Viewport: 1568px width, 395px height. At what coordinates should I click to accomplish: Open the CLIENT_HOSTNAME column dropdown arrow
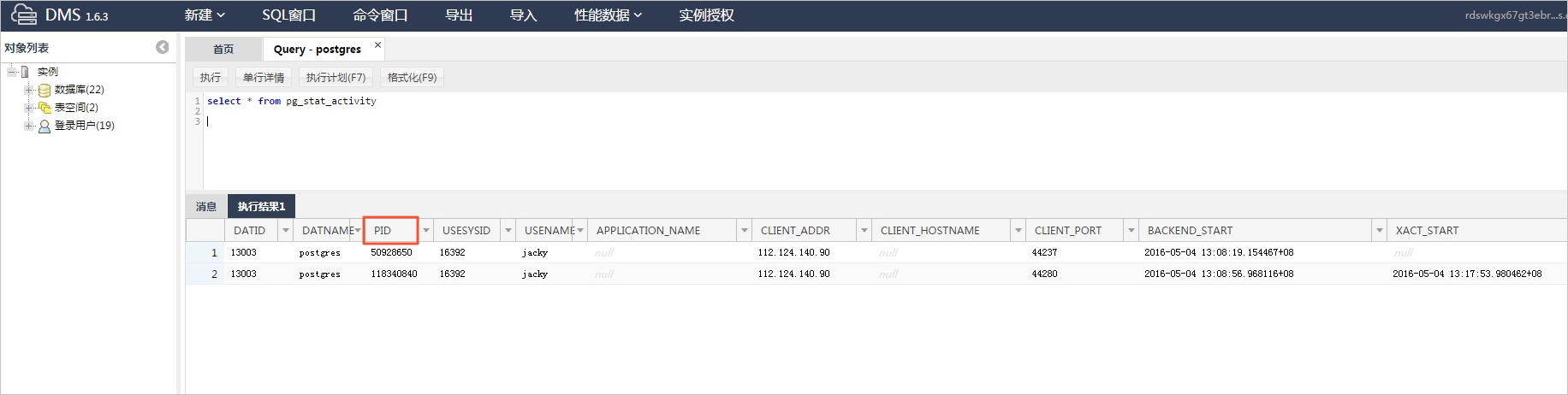1018,231
